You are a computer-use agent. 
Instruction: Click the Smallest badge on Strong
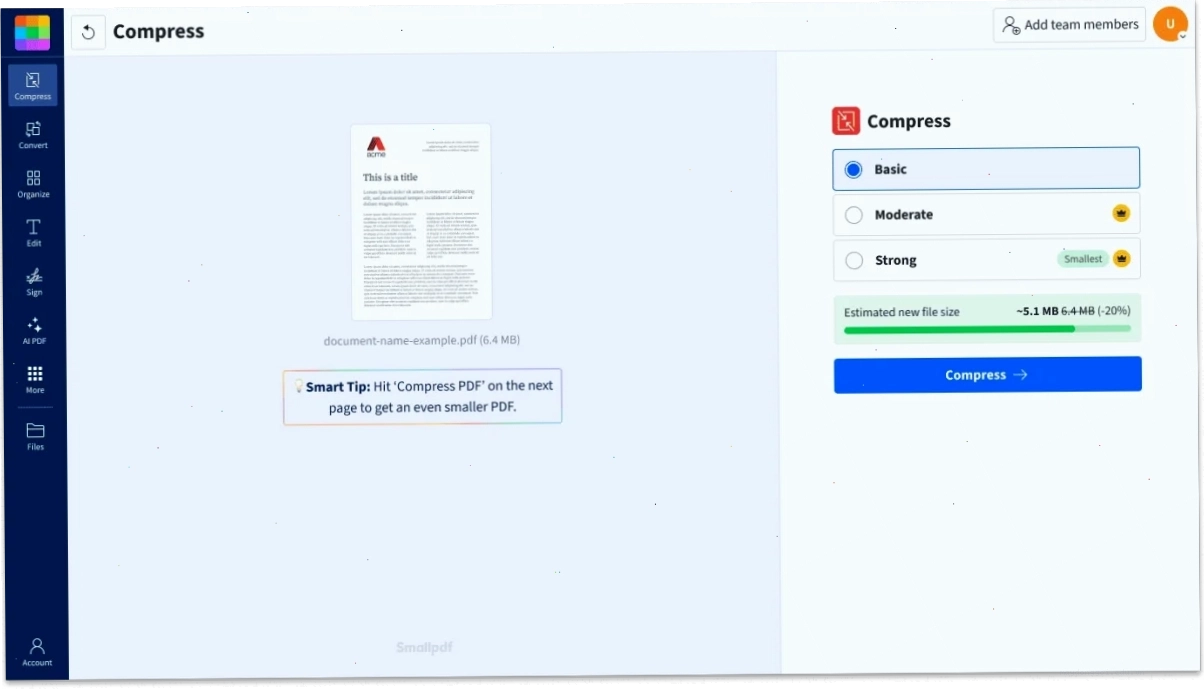click(x=1083, y=259)
